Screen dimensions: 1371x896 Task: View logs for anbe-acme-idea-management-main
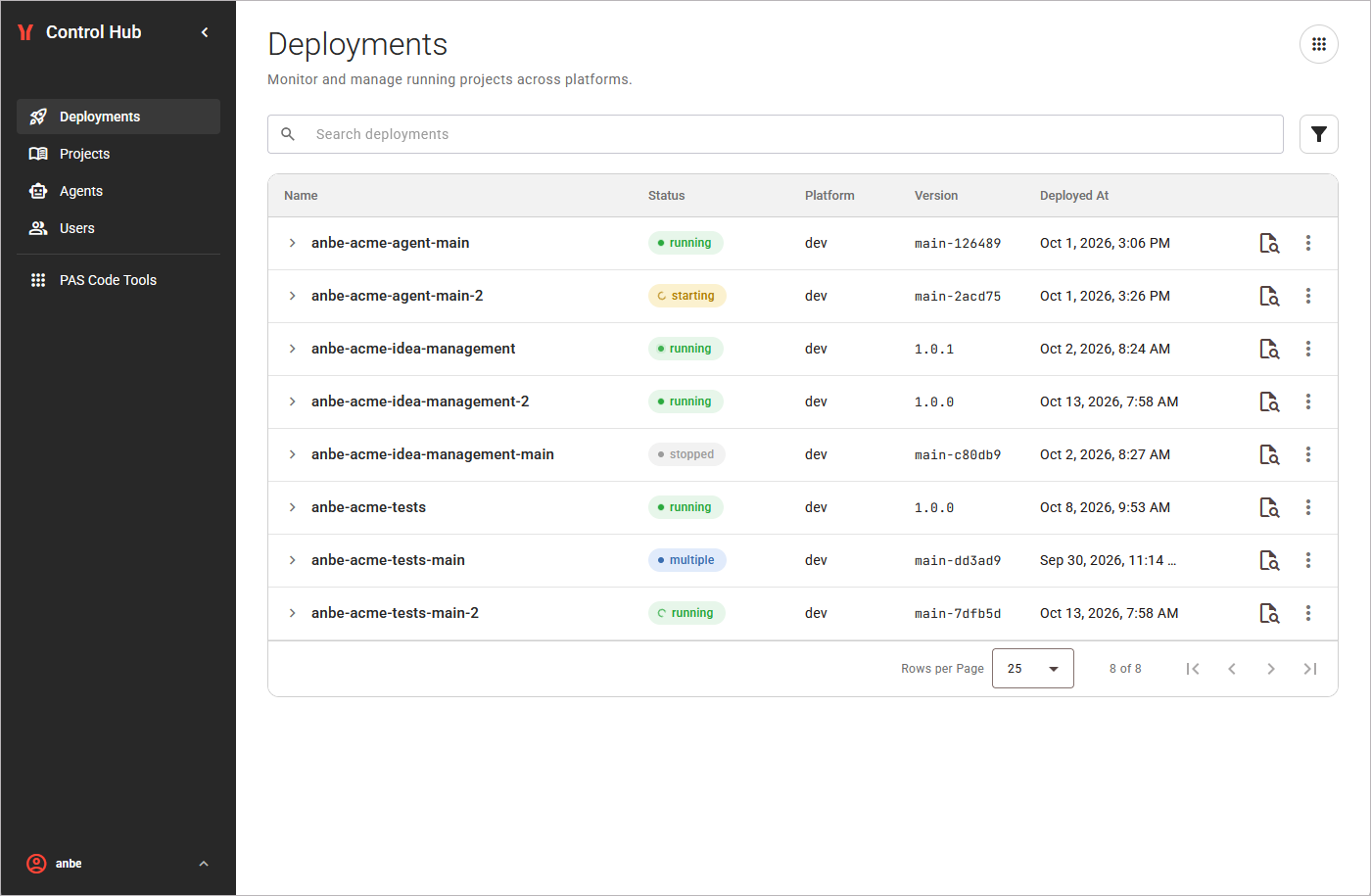1269,454
